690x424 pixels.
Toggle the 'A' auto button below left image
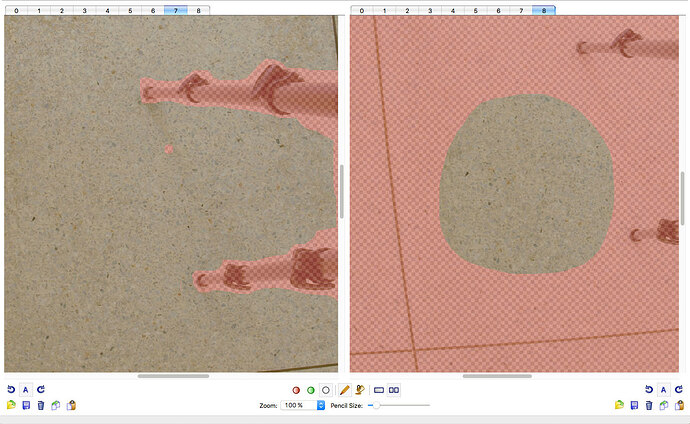[x=26, y=389]
